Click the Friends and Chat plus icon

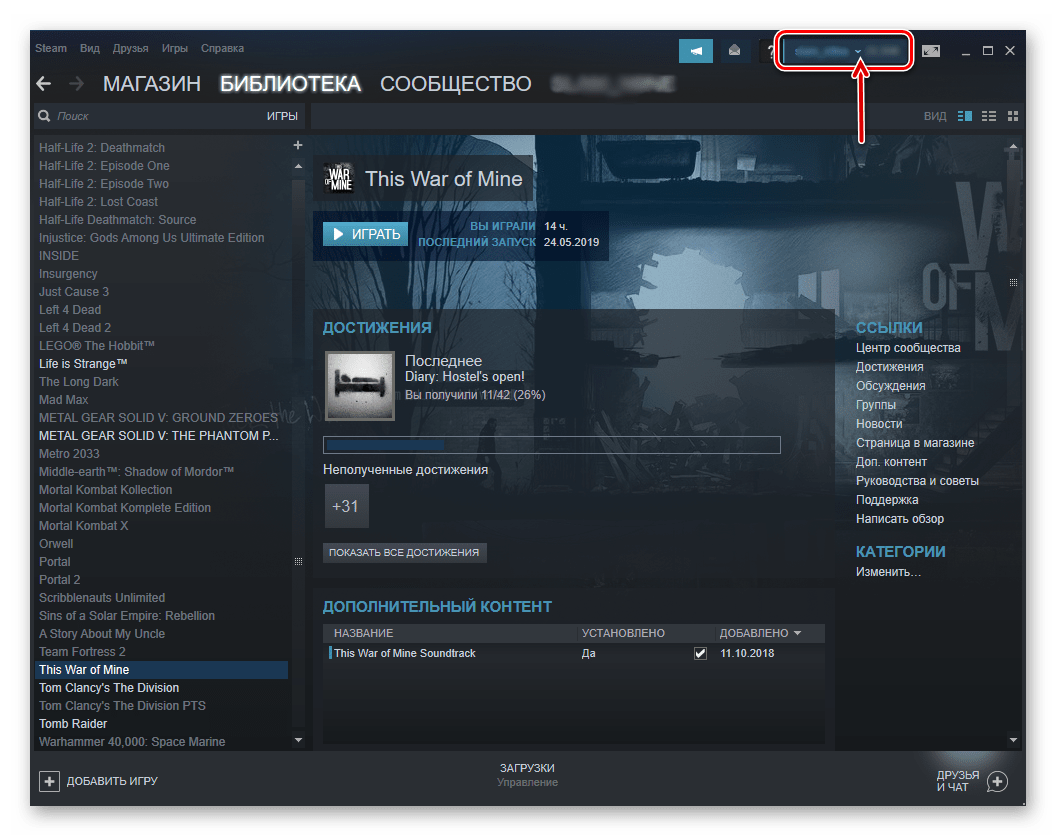(997, 781)
